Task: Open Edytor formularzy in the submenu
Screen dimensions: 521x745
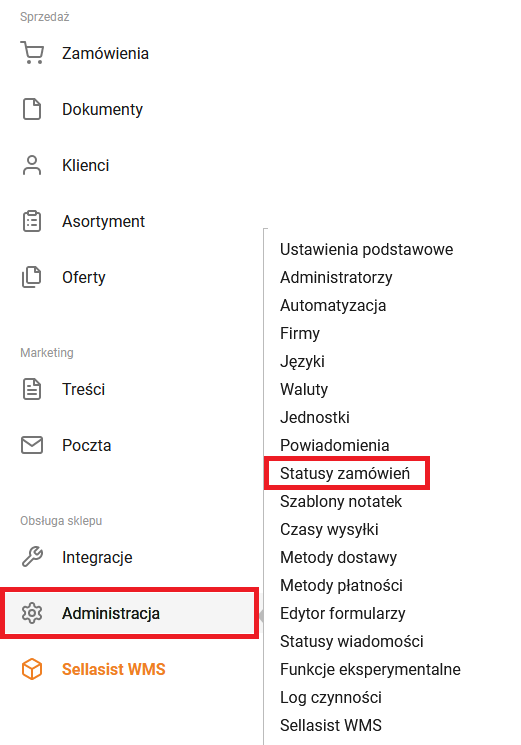Action: pos(343,613)
